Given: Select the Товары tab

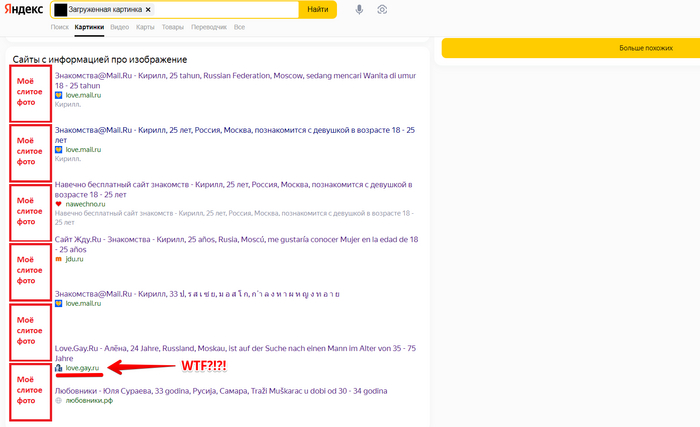Looking at the screenshot, I should click(172, 27).
